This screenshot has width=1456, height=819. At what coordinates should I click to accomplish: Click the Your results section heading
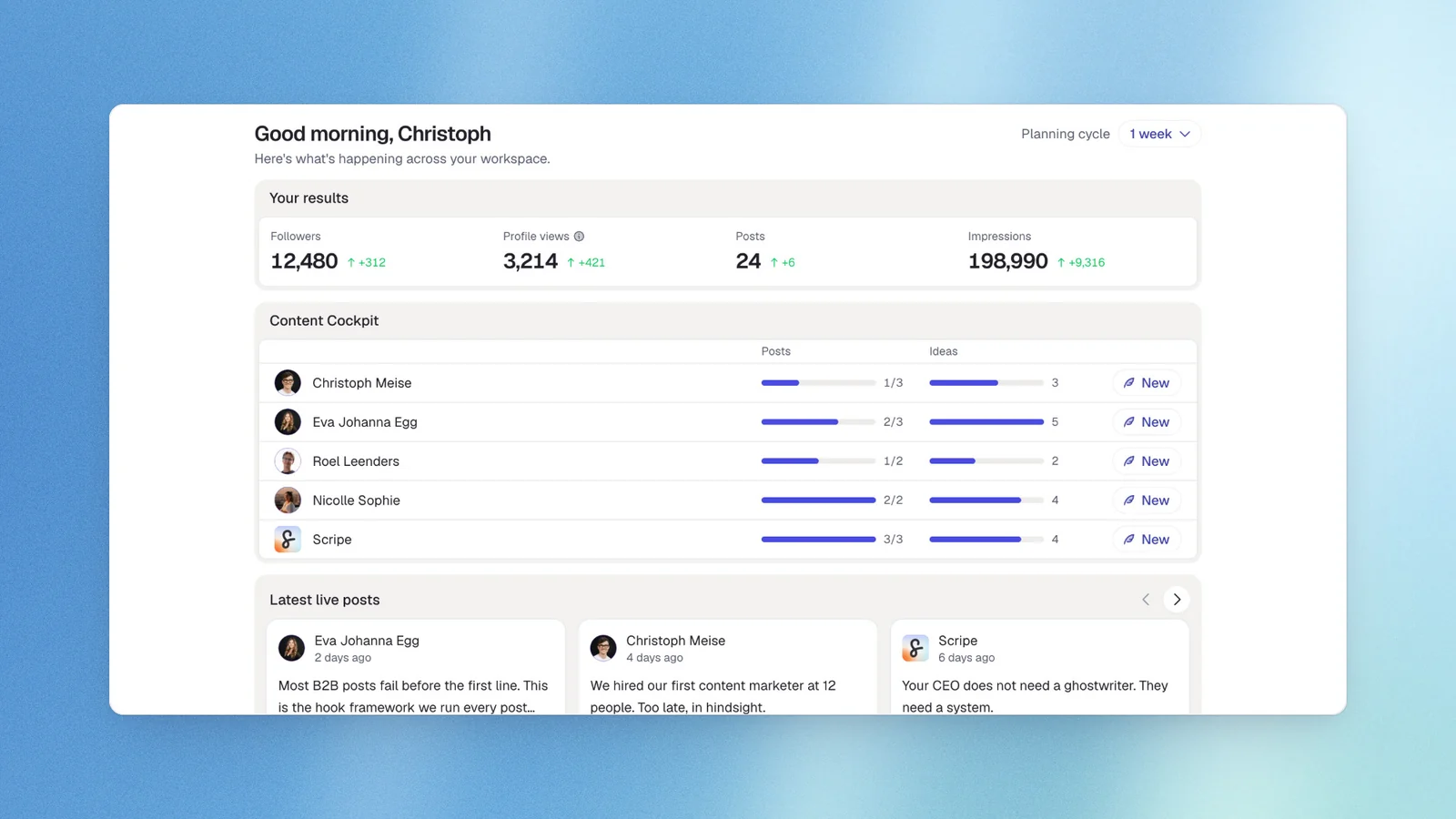pos(308,198)
